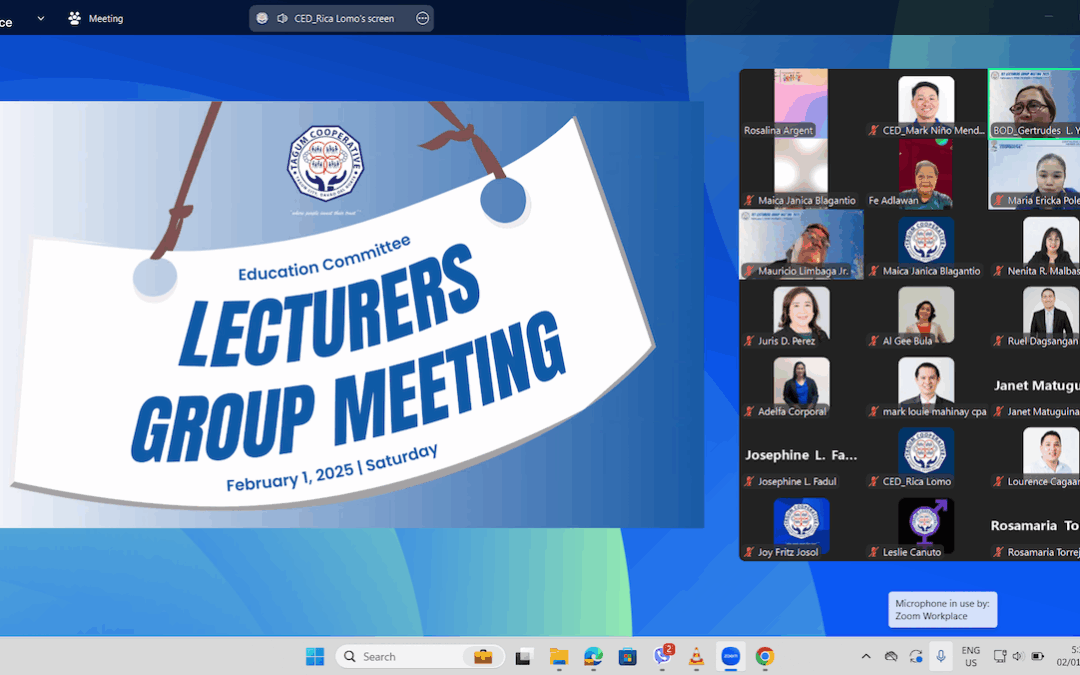1080x675 pixels.
Task: Select the Lourence Cagaan participant tile
Action: pyautogui.click(x=1035, y=456)
